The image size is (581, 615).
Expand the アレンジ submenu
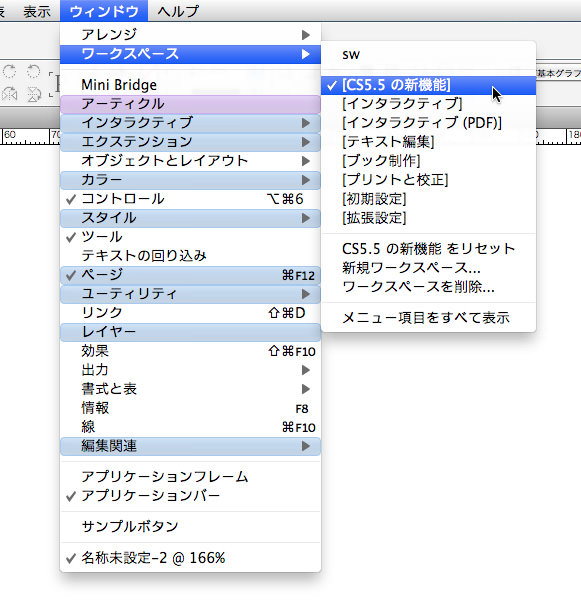pos(190,35)
